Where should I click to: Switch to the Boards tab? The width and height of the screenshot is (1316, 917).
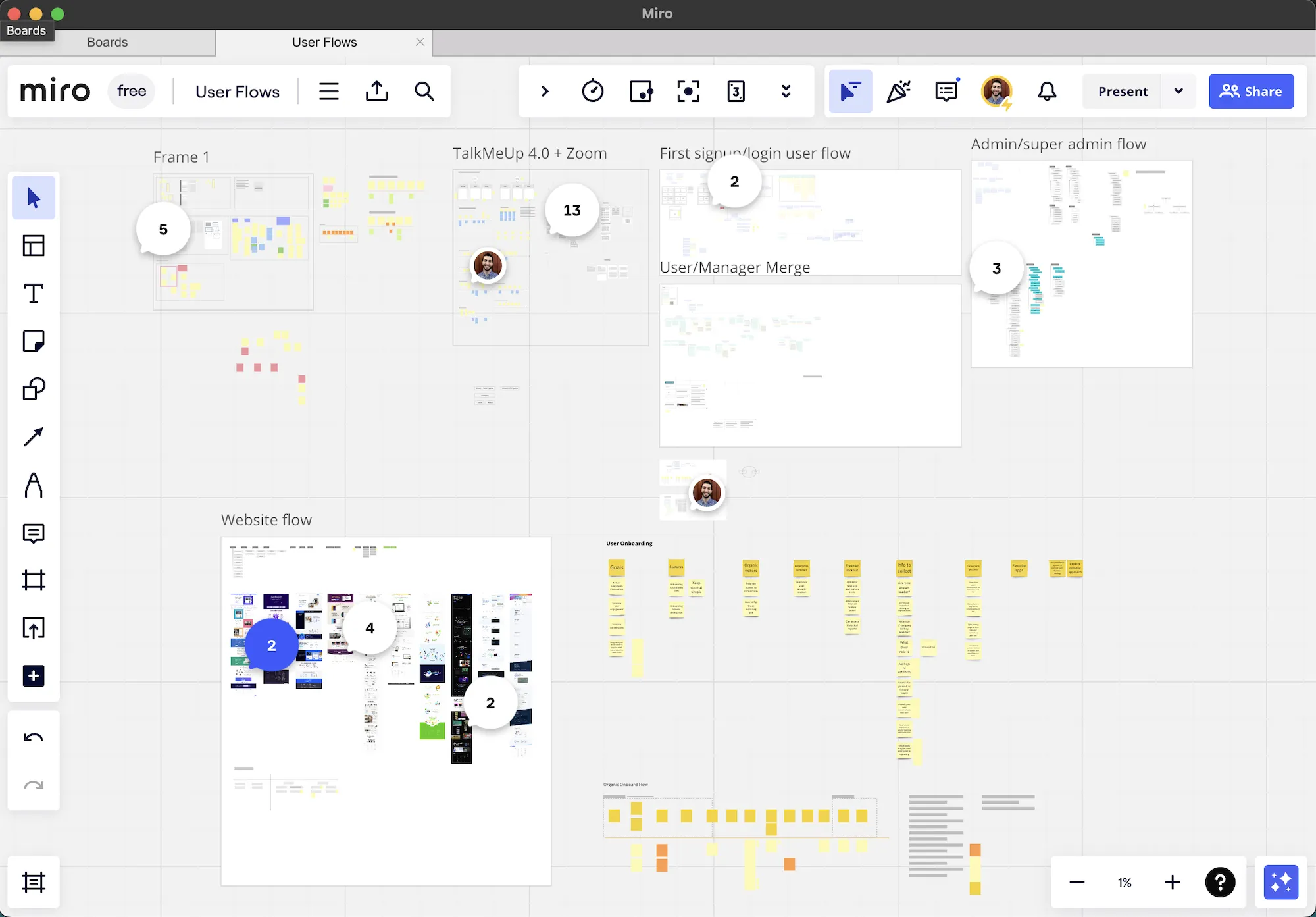(x=107, y=42)
